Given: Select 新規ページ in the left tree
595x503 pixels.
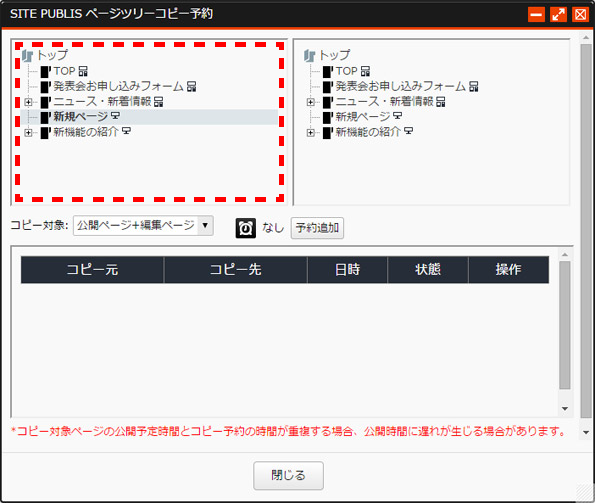Looking at the screenshot, I should point(81,116).
